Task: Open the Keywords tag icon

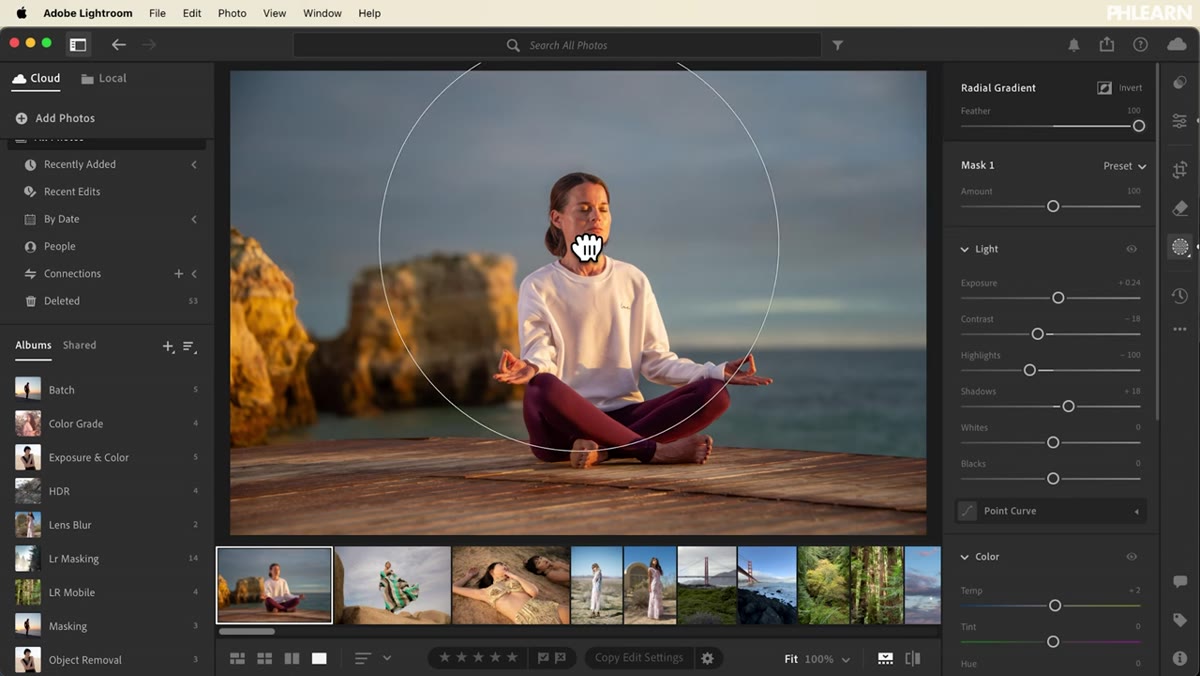Action: click(1180, 621)
